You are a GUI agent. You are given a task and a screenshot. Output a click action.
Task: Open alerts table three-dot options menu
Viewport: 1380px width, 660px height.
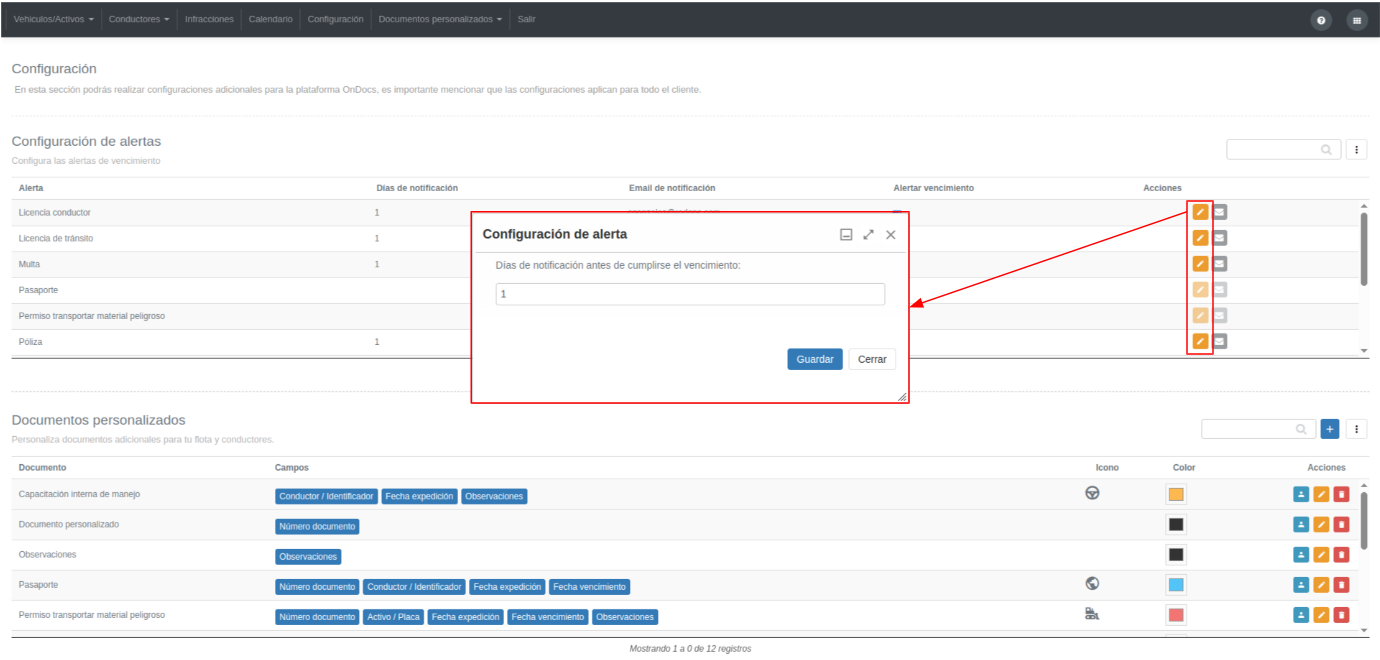(x=1357, y=150)
